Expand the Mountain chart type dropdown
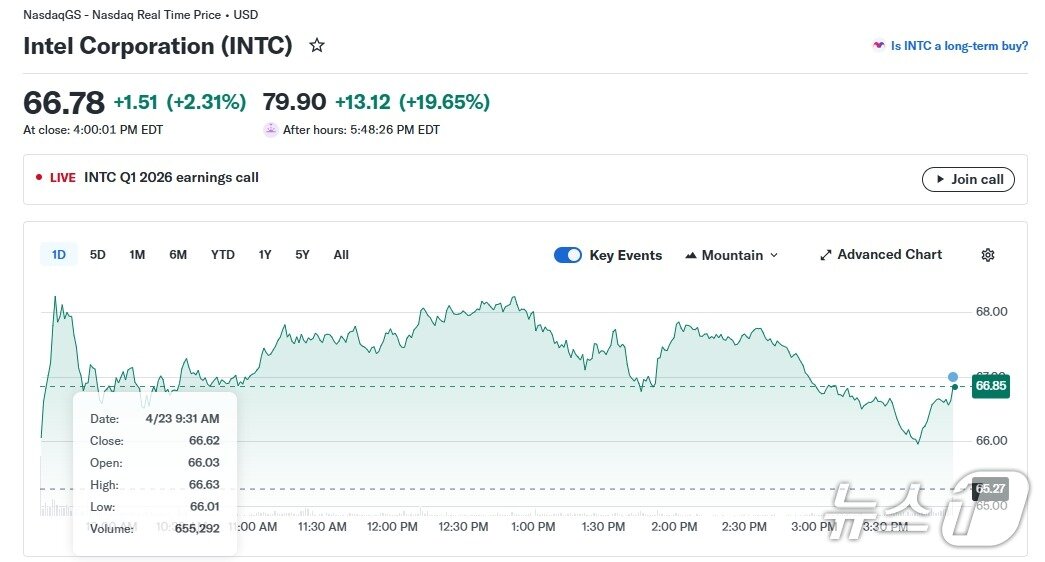This screenshot has width=1045, height=562. [732, 255]
